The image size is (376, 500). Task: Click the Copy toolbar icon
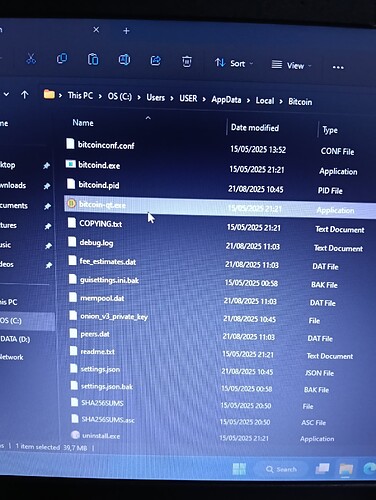(62, 59)
